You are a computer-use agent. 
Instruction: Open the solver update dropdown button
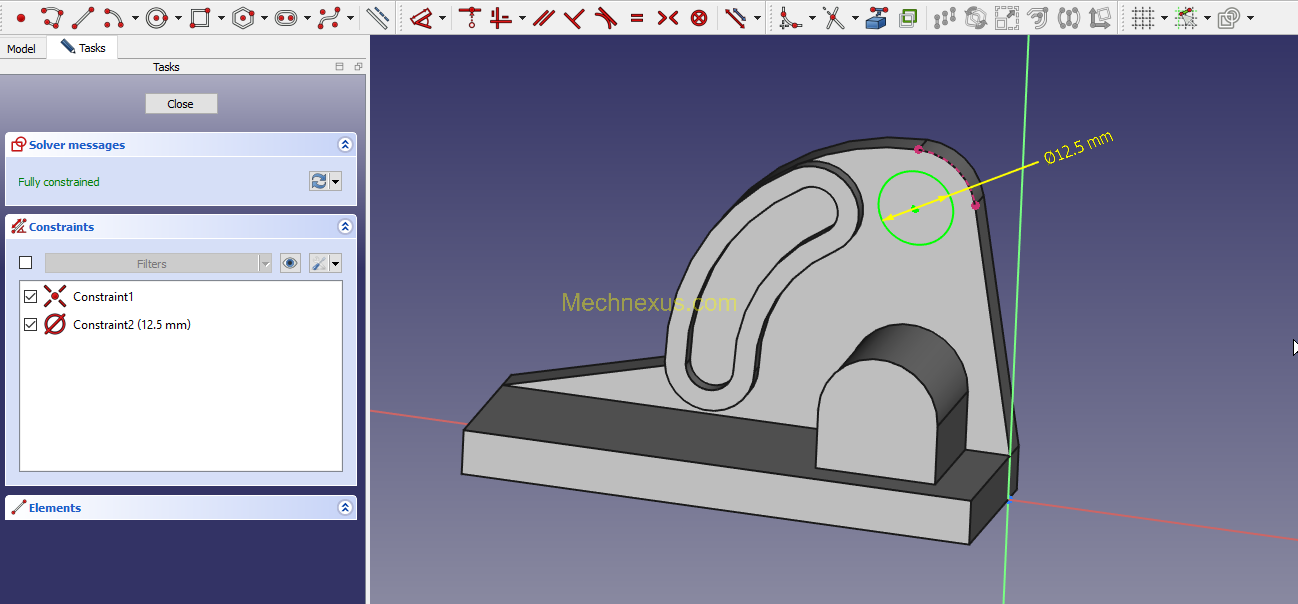(x=336, y=182)
